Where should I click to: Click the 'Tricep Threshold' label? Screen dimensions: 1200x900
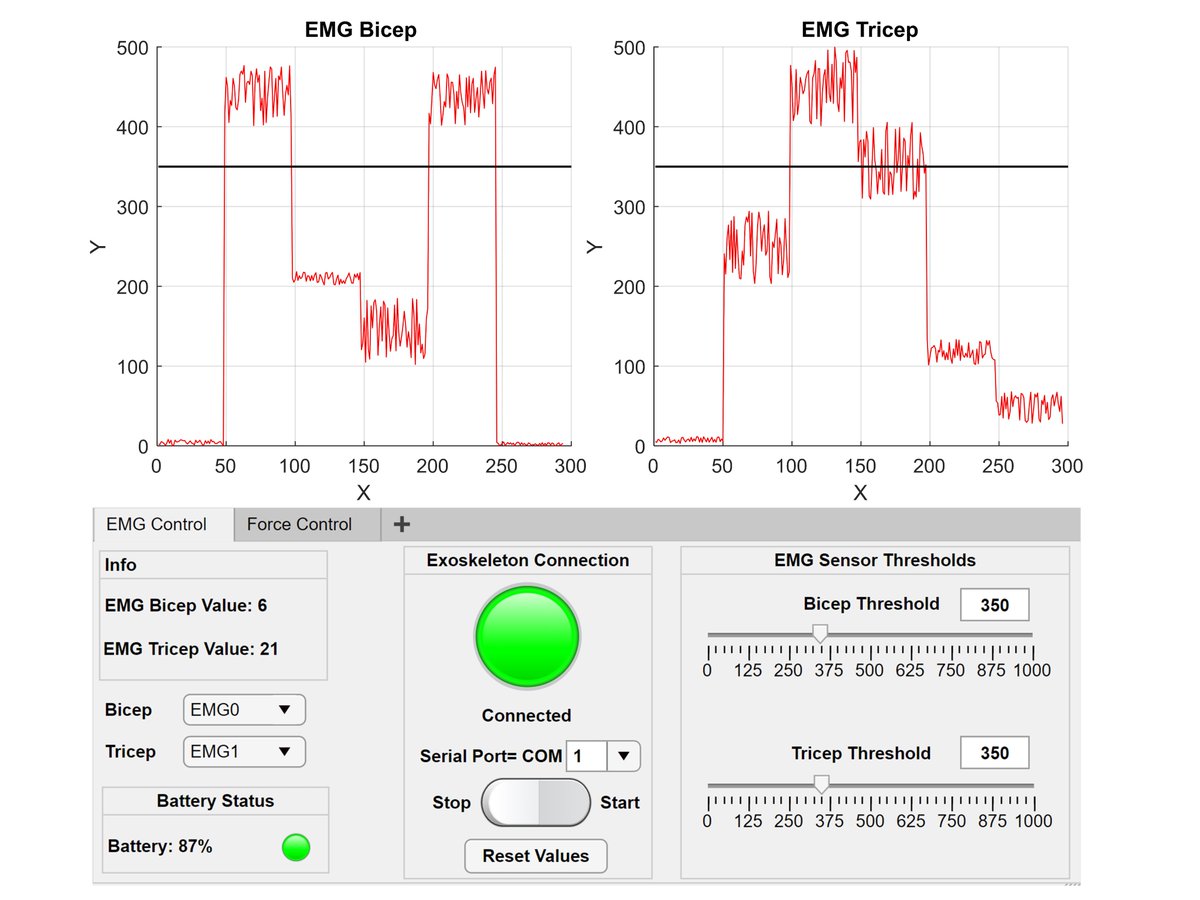[861, 753]
